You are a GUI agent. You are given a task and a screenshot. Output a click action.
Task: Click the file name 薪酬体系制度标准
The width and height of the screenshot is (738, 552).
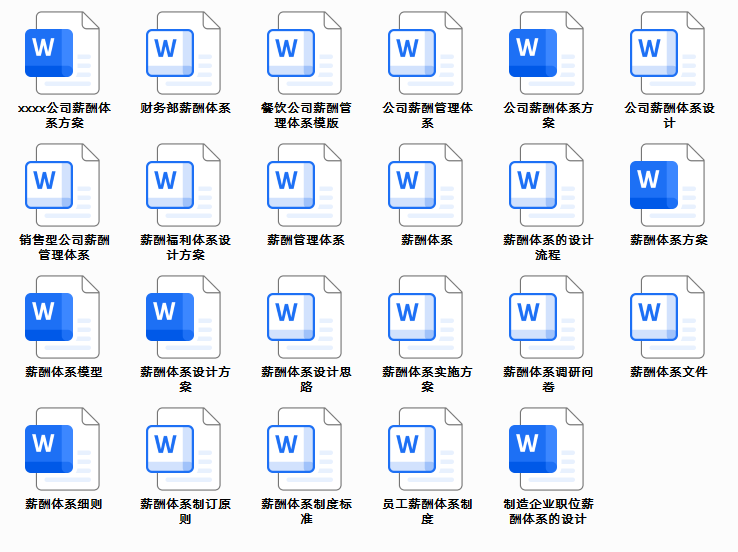[306, 511]
